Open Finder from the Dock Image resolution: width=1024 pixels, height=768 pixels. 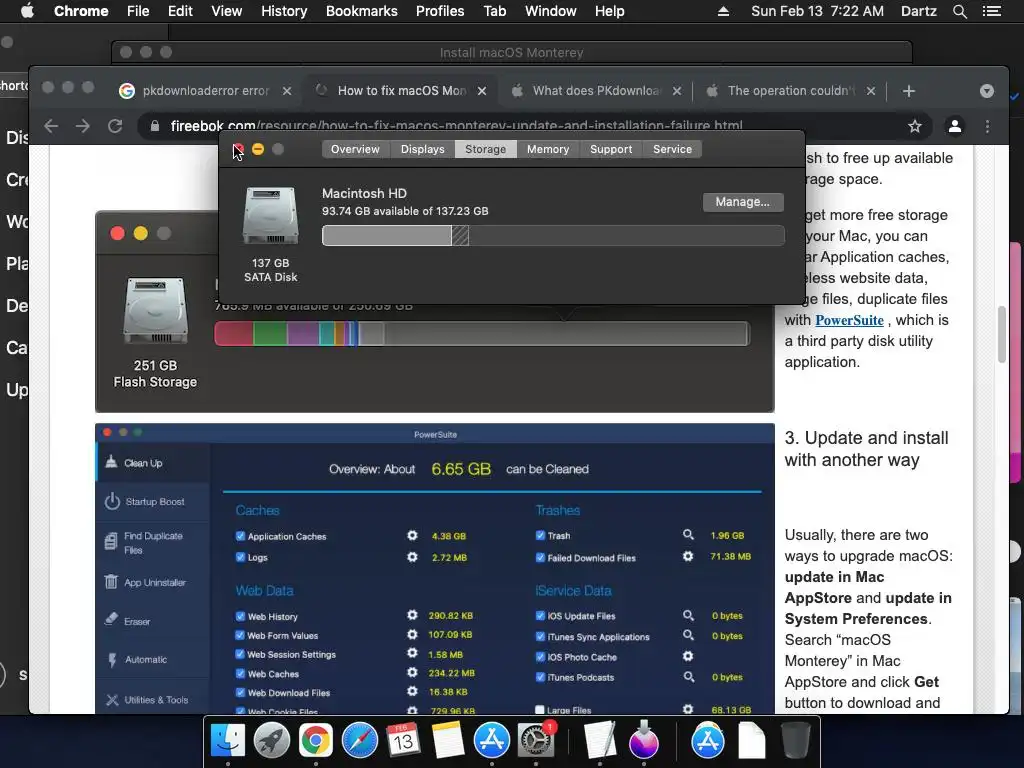pyautogui.click(x=227, y=741)
